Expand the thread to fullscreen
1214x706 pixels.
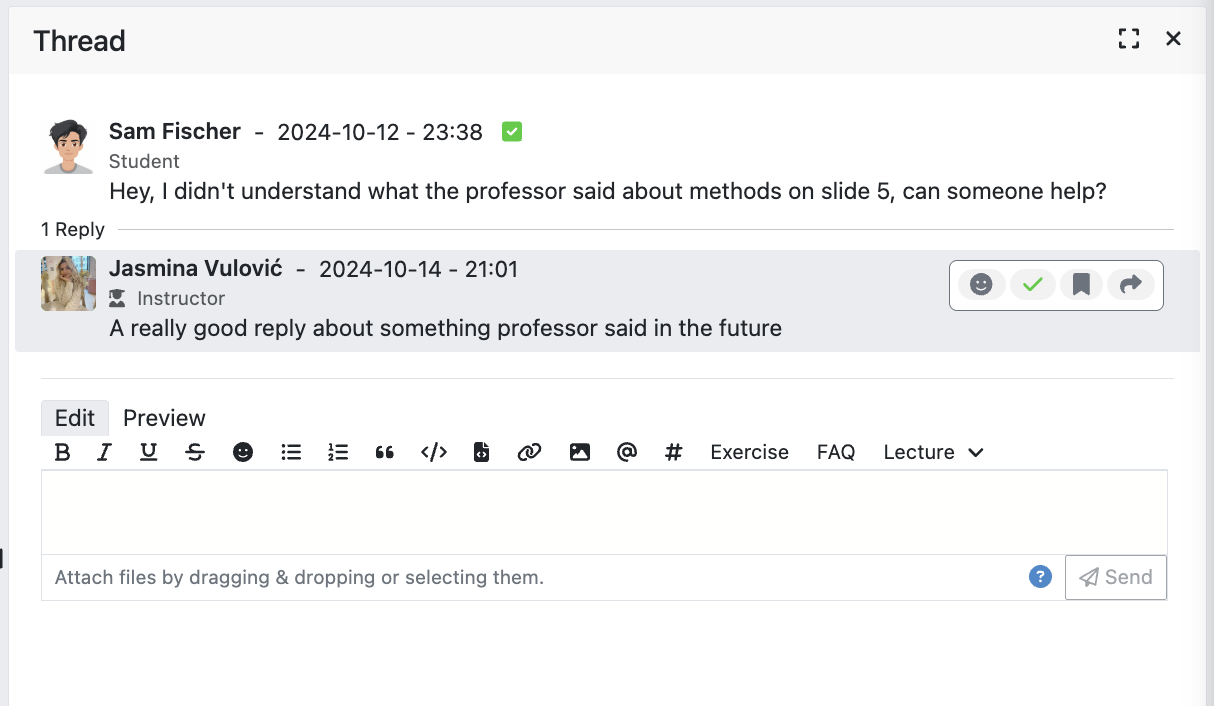[1129, 39]
